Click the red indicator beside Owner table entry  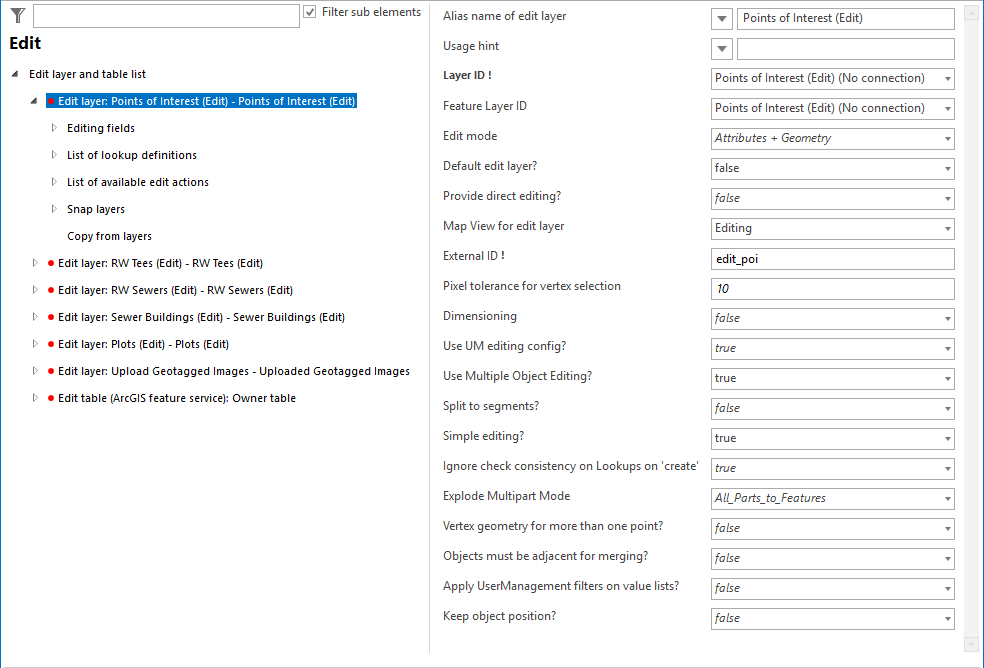coord(50,397)
